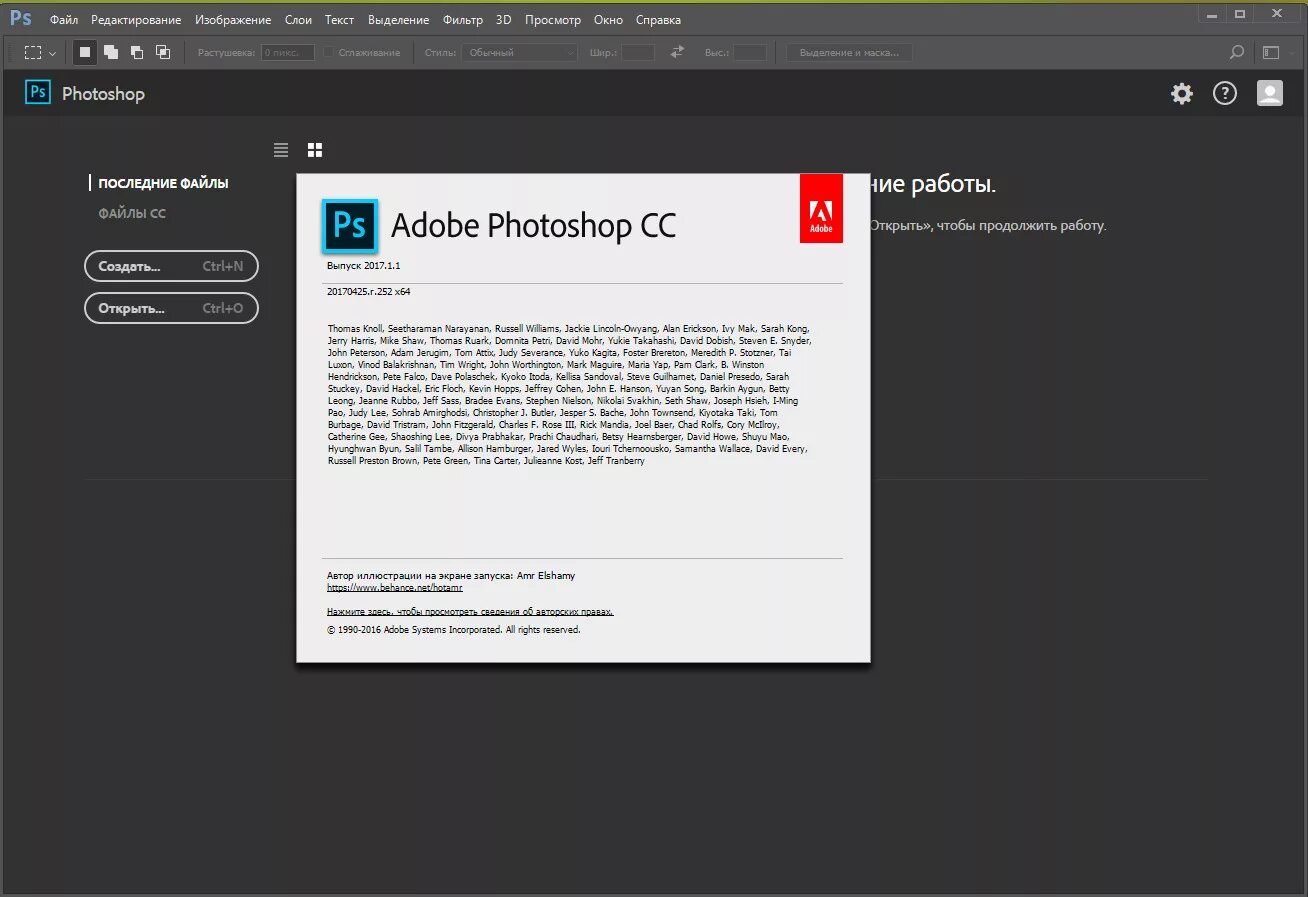Open the Фильтр menu
The height and width of the screenshot is (897, 1308).
coord(462,20)
